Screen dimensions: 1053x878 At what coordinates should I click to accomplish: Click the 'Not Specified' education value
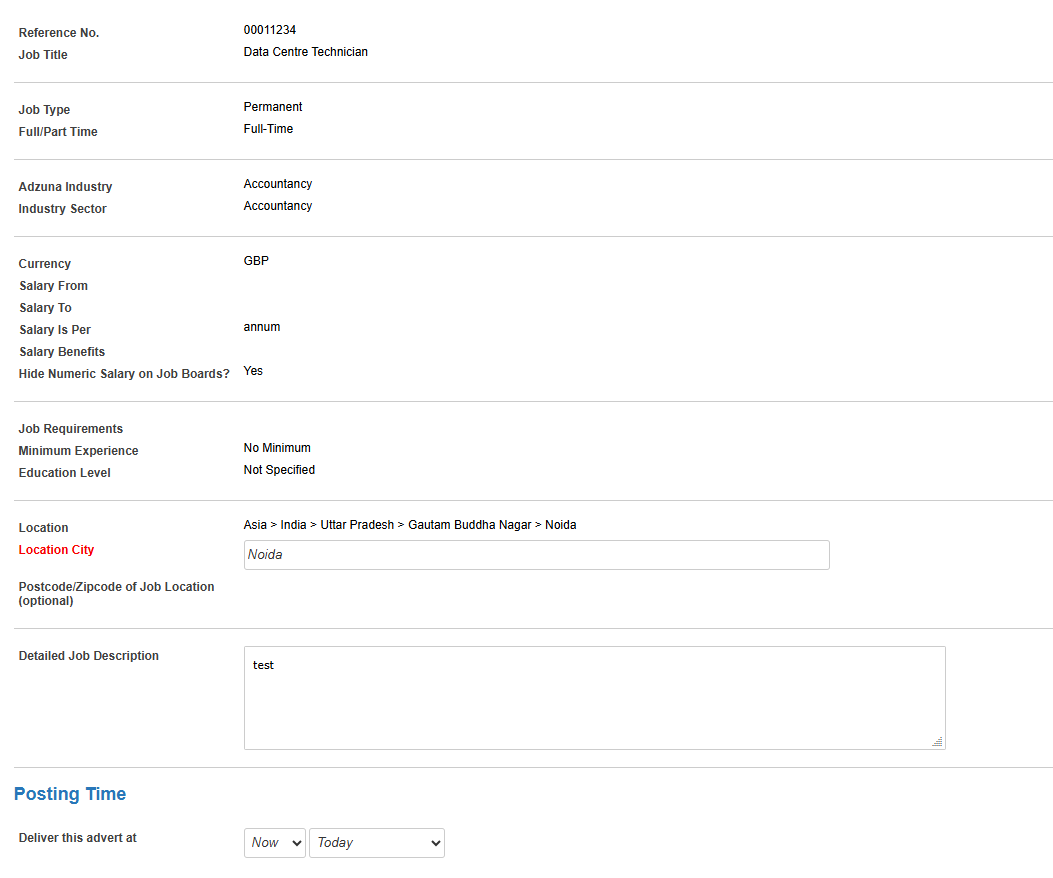pos(279,470)
